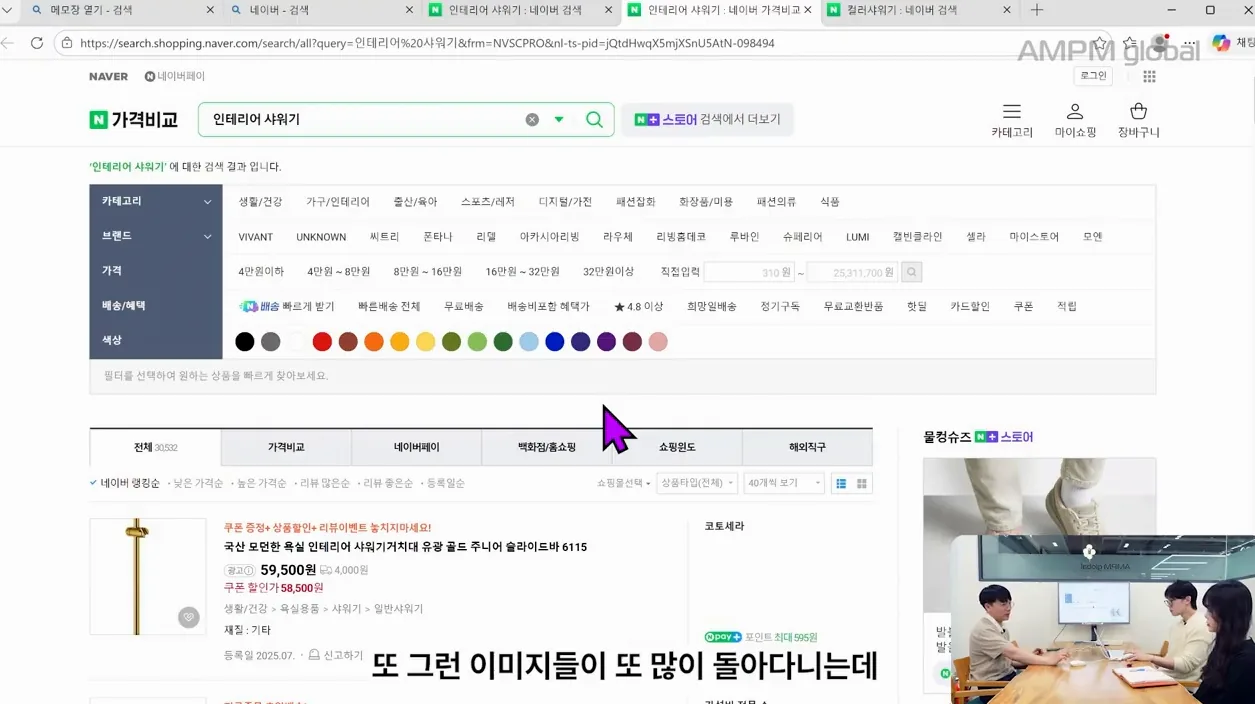Select the red color swatch
Screen dimensions: 1255x704
(322, 342)
